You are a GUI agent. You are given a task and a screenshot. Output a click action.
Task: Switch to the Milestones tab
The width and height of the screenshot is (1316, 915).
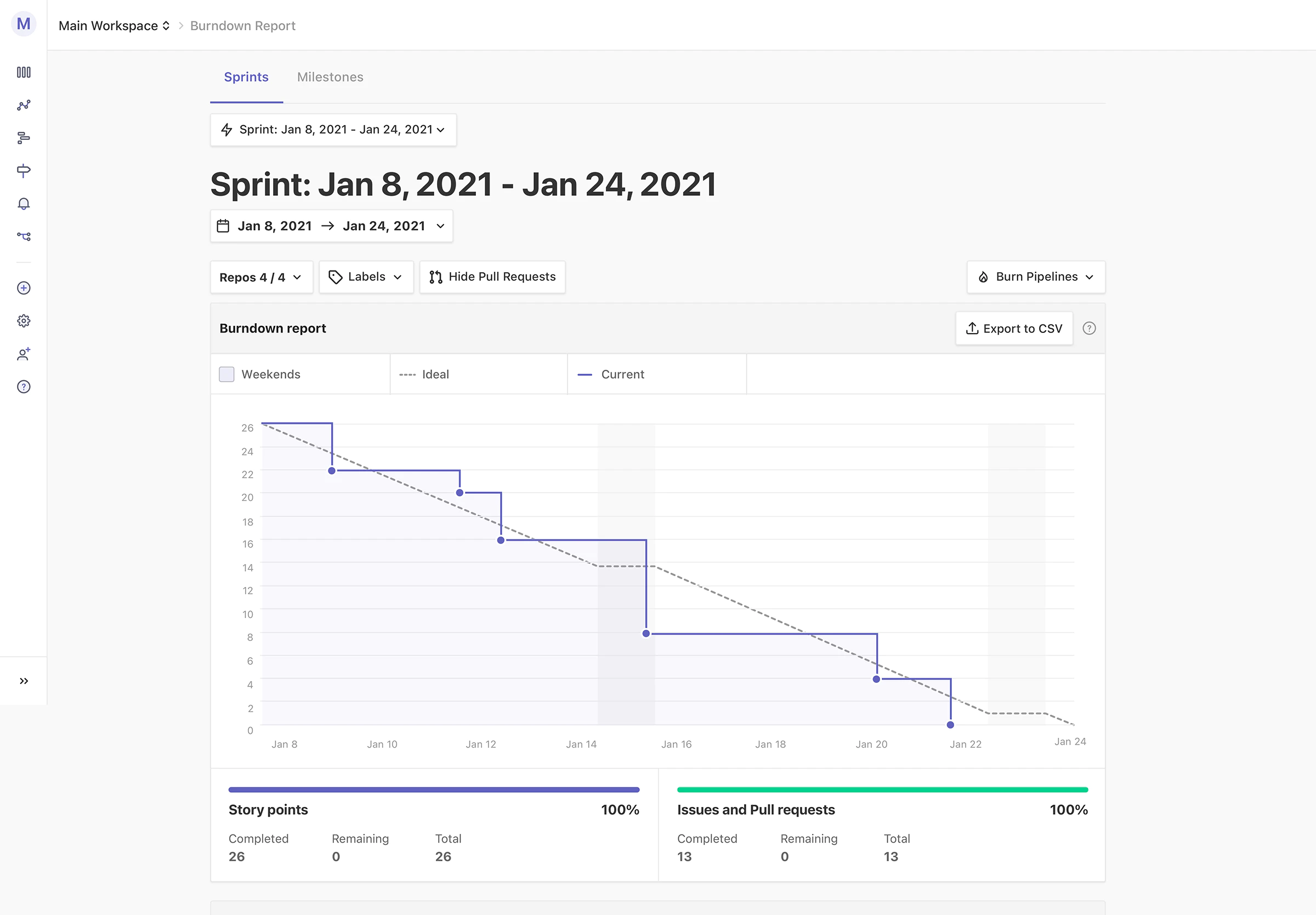point(330,77)
